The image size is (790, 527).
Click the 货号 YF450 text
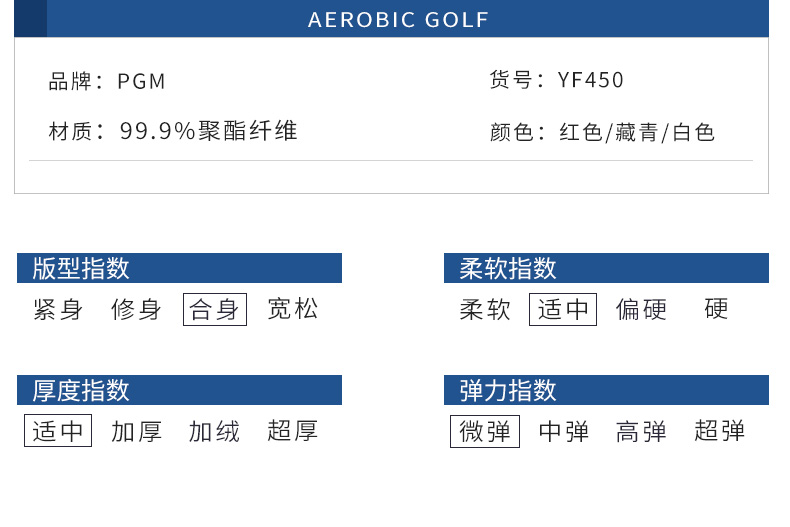point(556,80)
